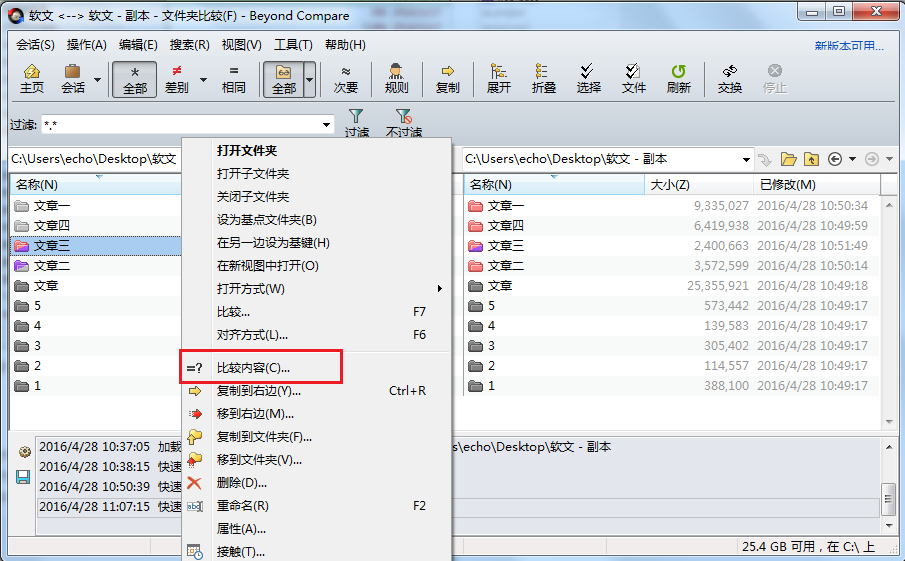
Task: Open the 视图(V) menu
Action: (241, 45)
